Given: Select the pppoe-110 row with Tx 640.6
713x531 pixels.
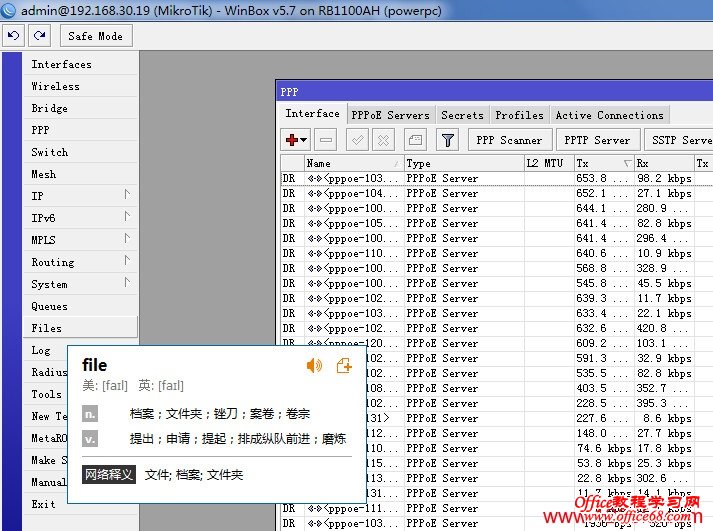Looking at the screenshot, I should 497,253.
